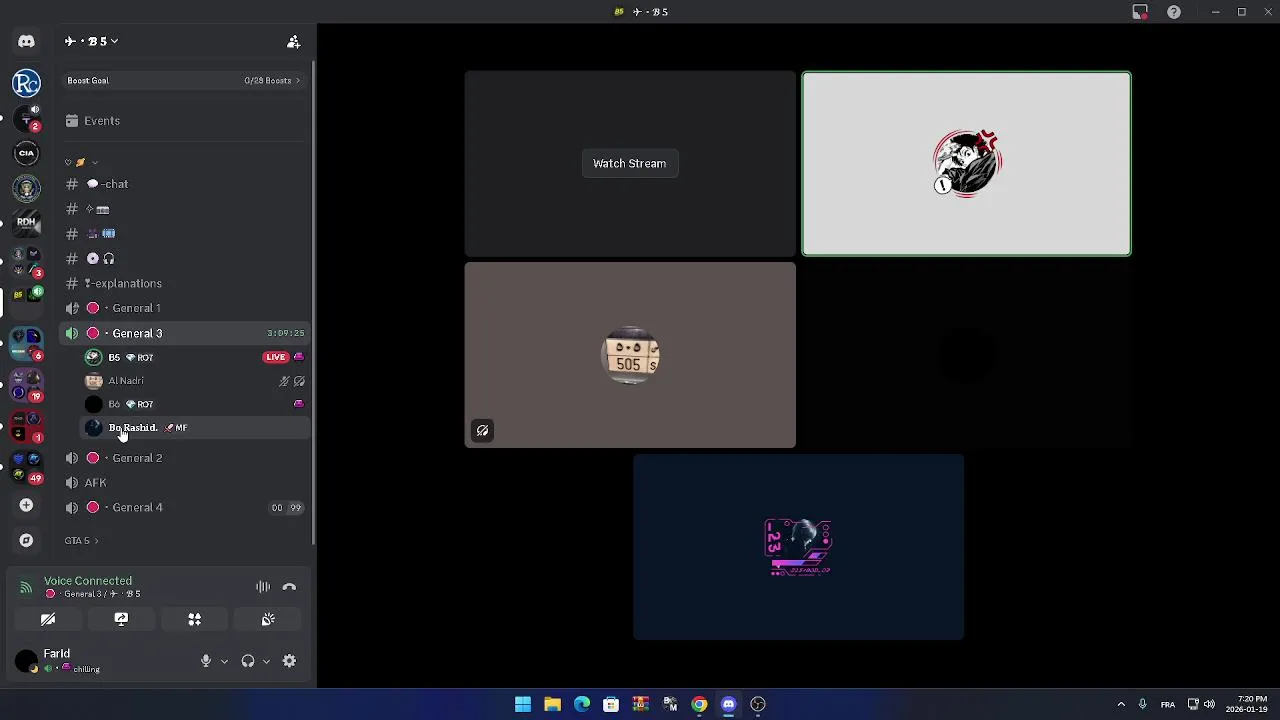
Task: Open Discord inbox icon in title bar
Action: (x=1140, y=12)
